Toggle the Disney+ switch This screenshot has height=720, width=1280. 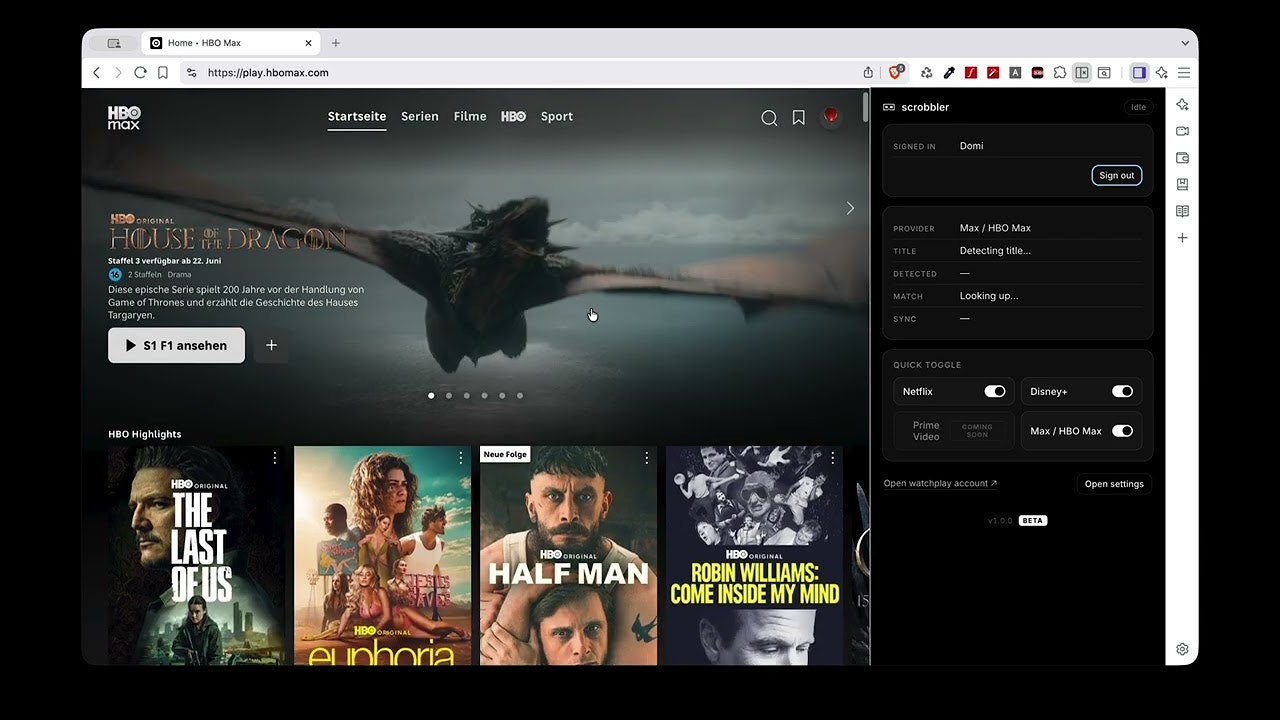click(x=1122, y=392)
